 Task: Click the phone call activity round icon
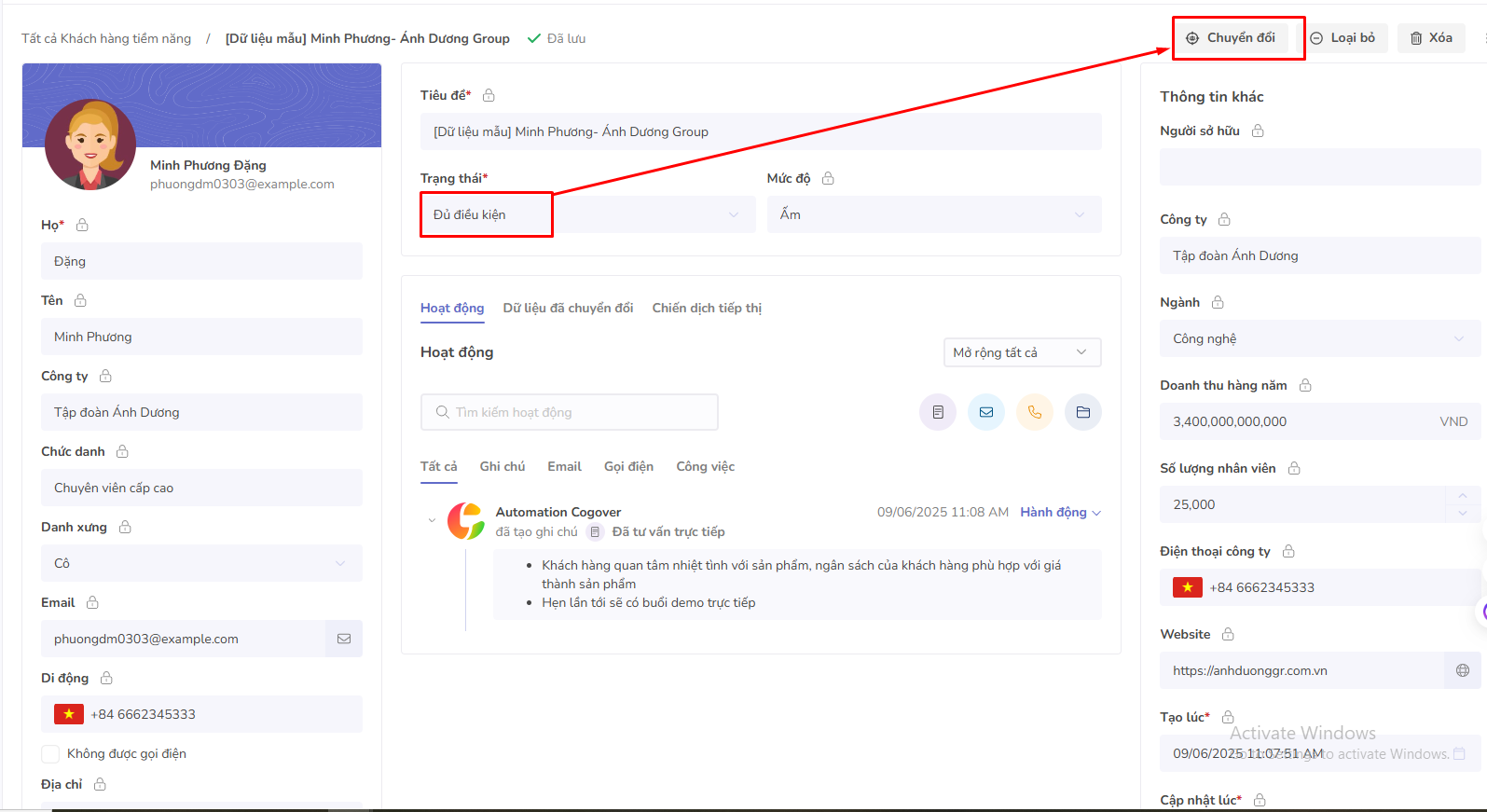pyautogui.click(x=1035, y=412)
